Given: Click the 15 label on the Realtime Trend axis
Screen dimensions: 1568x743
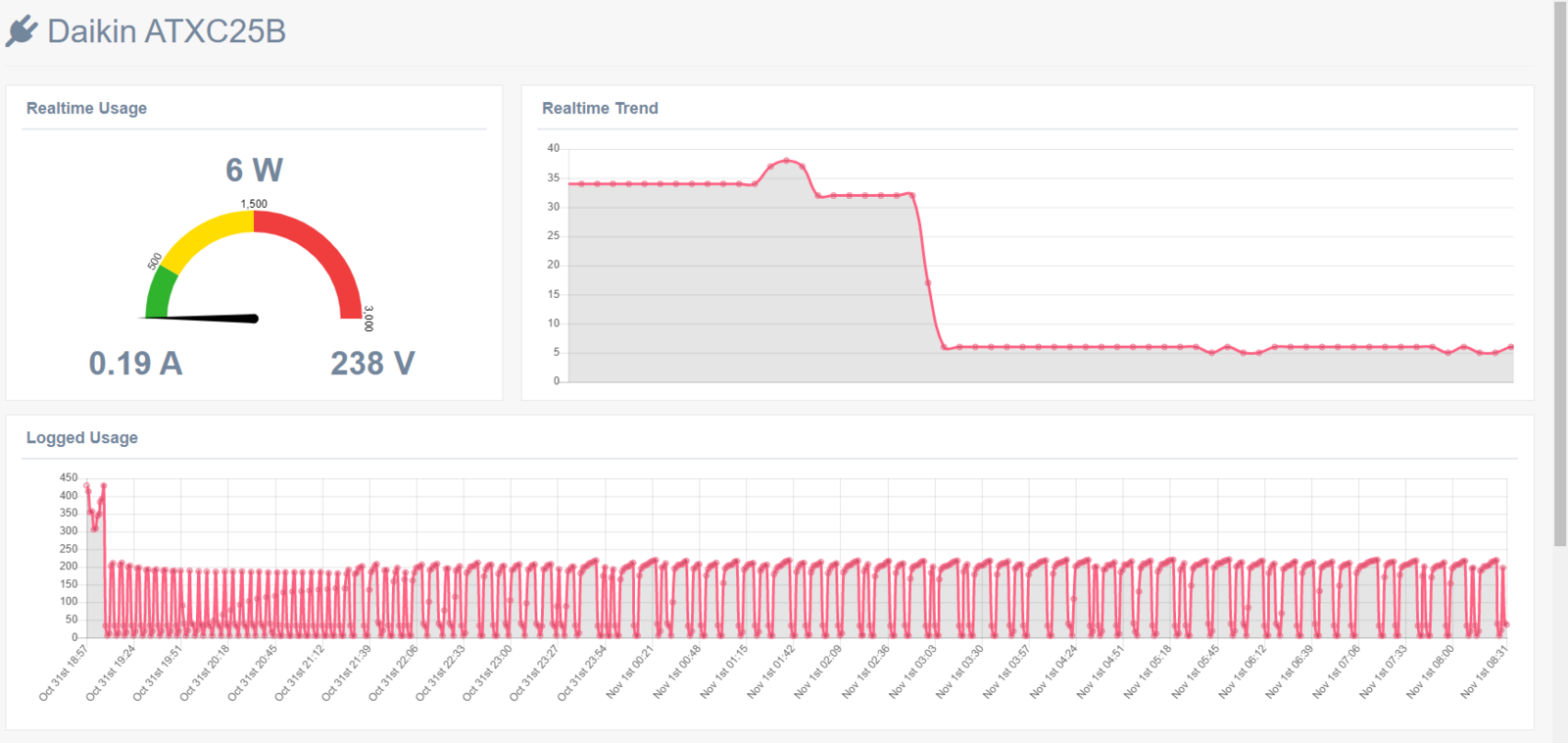Looking at the screenshot, I should (554, 294).
